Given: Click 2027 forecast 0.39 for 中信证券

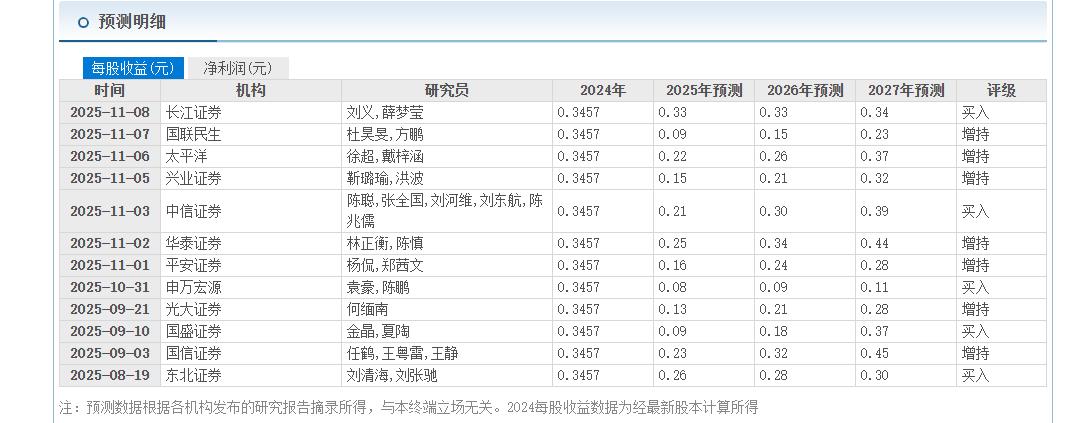Looking at the screenshot, I should [x=874, y=211].
